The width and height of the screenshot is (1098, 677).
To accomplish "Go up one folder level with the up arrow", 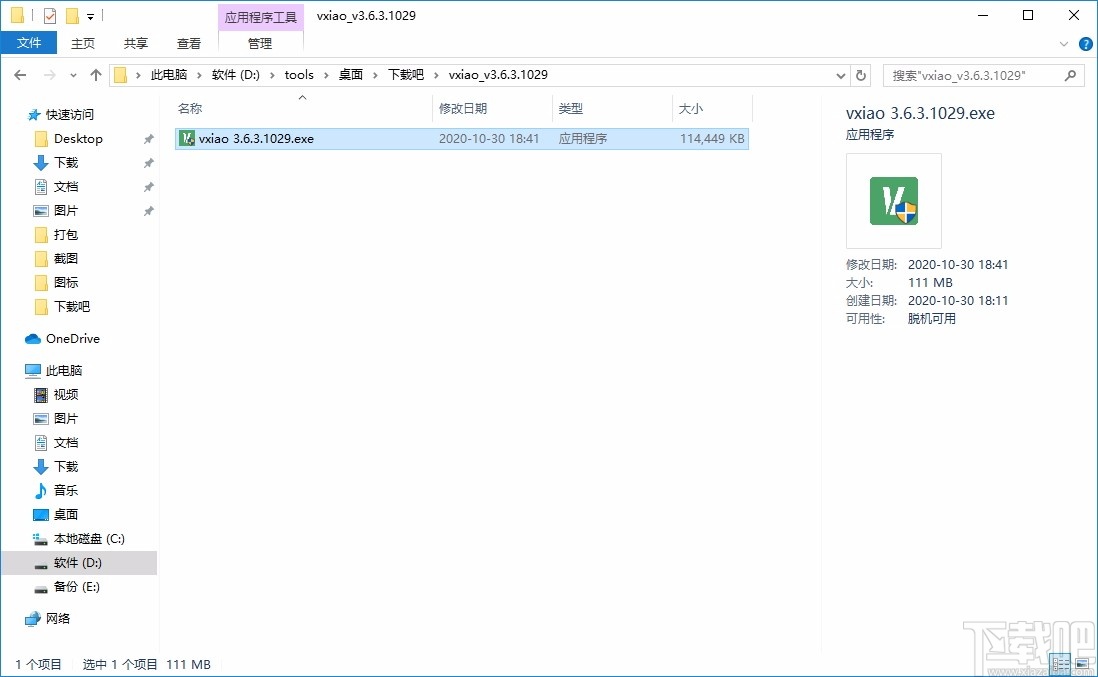I will (95, 74).
